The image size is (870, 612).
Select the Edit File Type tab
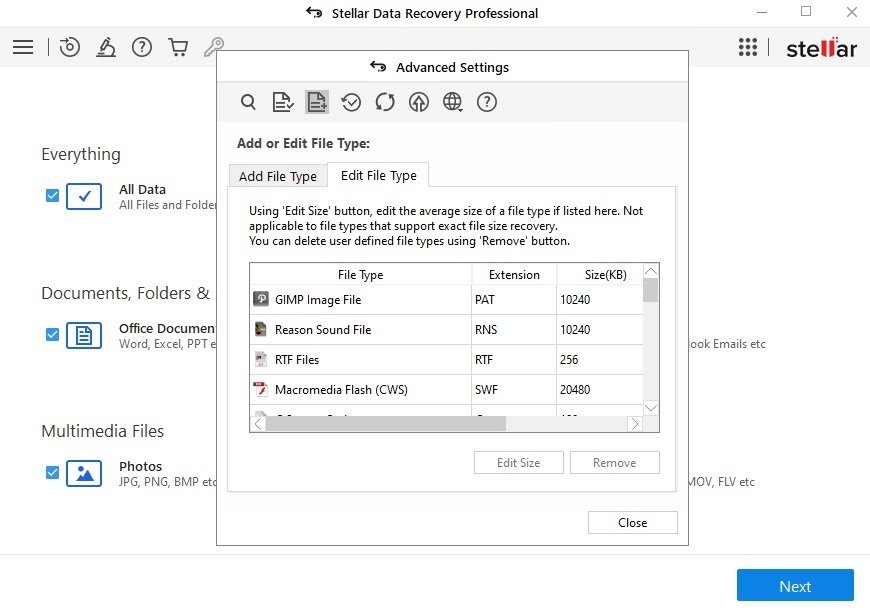click(378, 175)
